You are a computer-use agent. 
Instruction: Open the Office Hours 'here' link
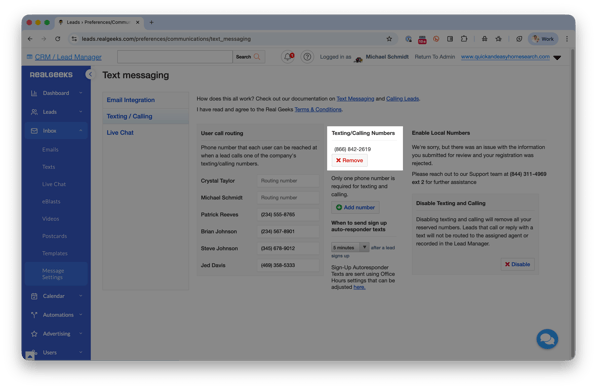pos(359,287)
